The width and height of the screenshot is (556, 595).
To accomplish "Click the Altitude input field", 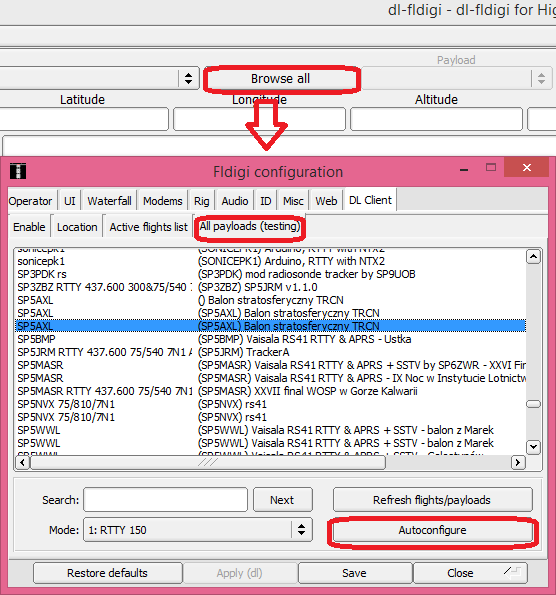I will [x=436, y=119].
